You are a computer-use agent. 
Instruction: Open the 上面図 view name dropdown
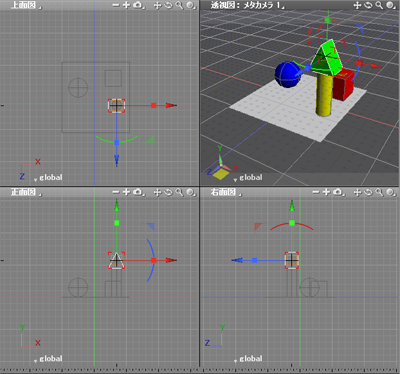click(x=27, y=5)
